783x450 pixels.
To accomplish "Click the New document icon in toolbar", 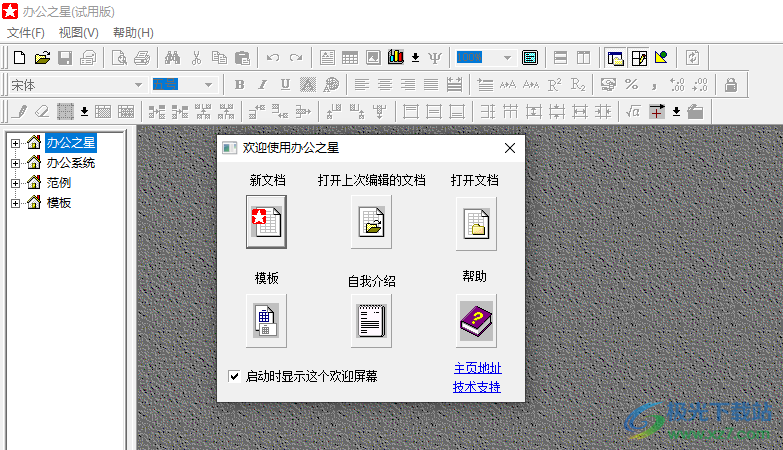I will click(19, 58).
